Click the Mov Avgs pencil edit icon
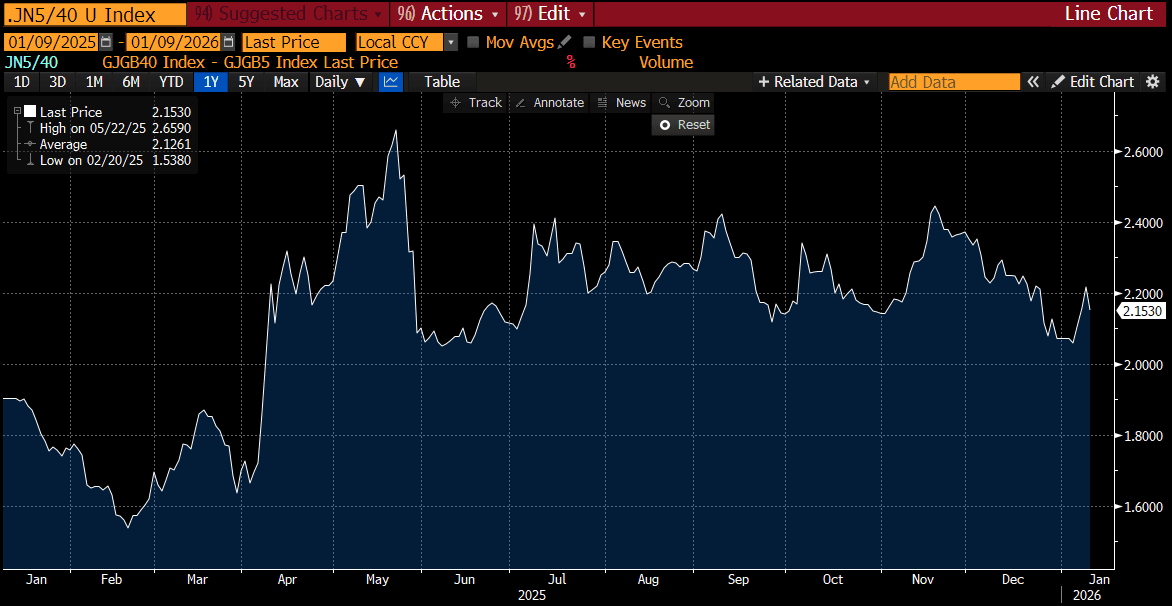Viewport: 1172px width, 606px height. pos(564,43)
